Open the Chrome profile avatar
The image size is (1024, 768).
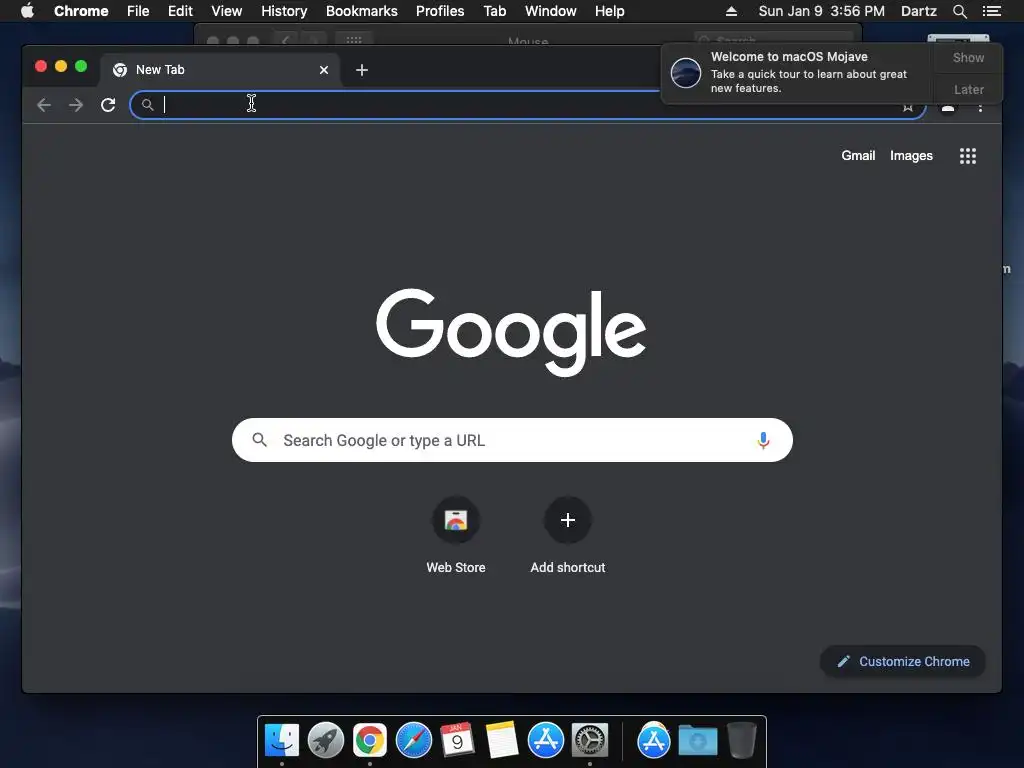coord(948,108)
